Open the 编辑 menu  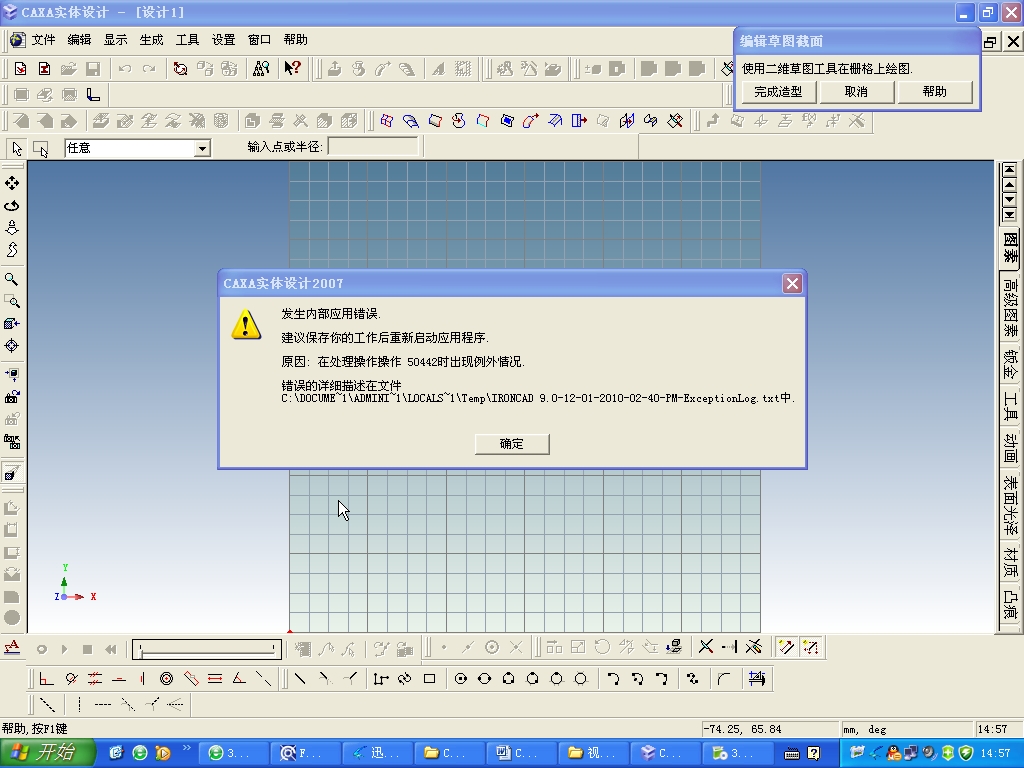tap(79, 40)
